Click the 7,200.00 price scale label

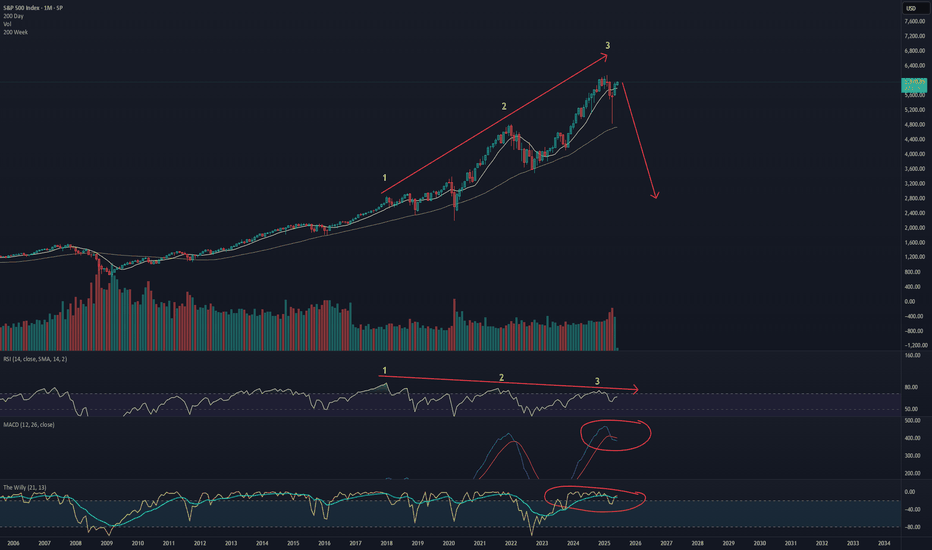915,36
